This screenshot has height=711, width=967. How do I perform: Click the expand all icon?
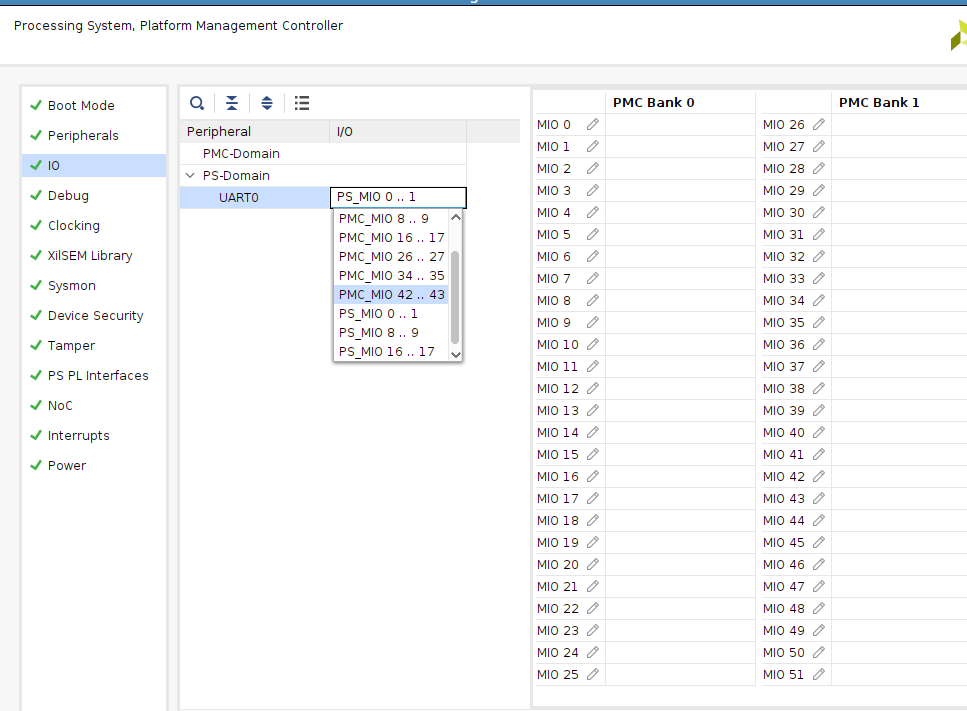click(267, 102)
